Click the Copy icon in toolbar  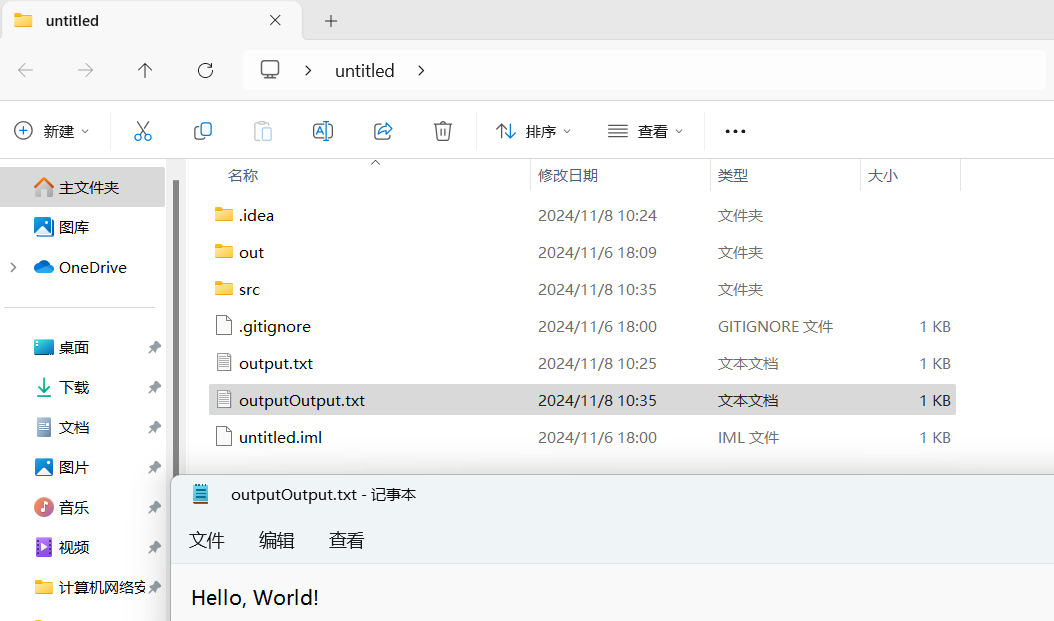coord(202,131)
